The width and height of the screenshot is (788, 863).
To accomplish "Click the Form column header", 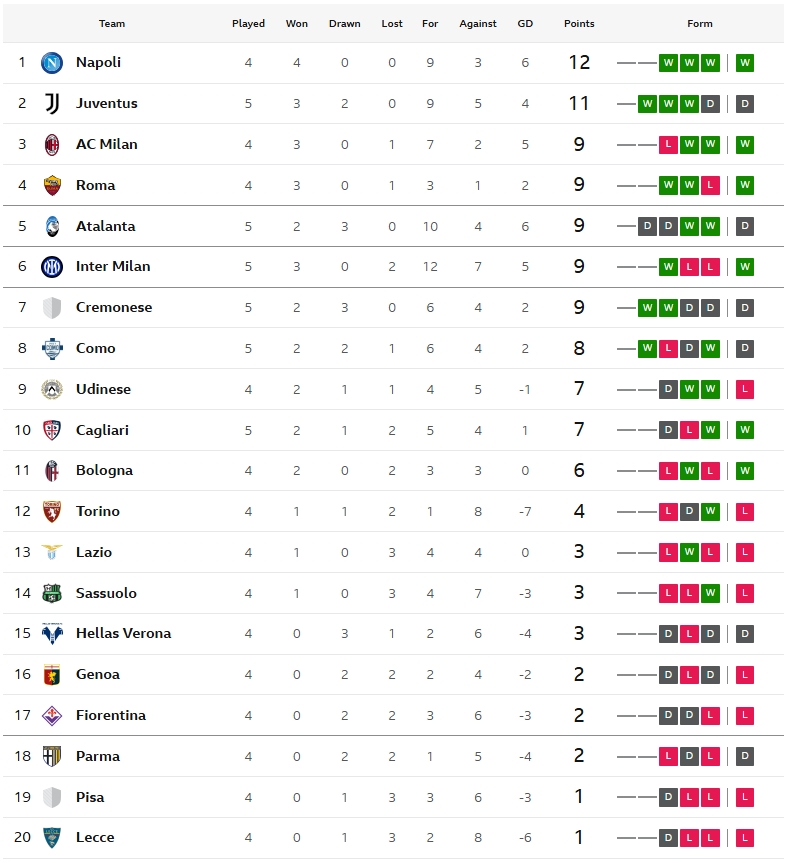I will click(700, 24).
